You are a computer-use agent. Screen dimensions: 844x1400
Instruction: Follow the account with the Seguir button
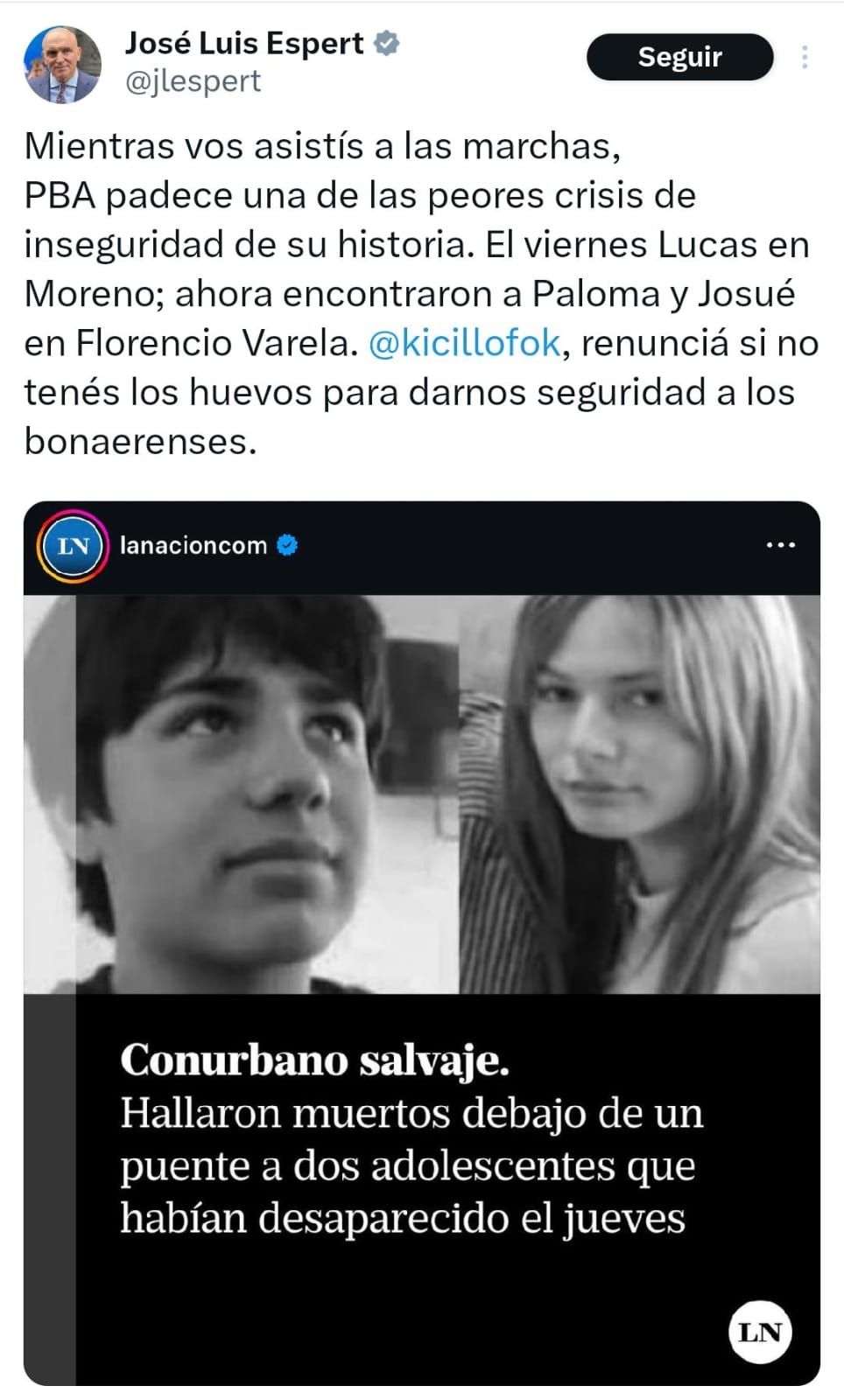coord(680,57)
